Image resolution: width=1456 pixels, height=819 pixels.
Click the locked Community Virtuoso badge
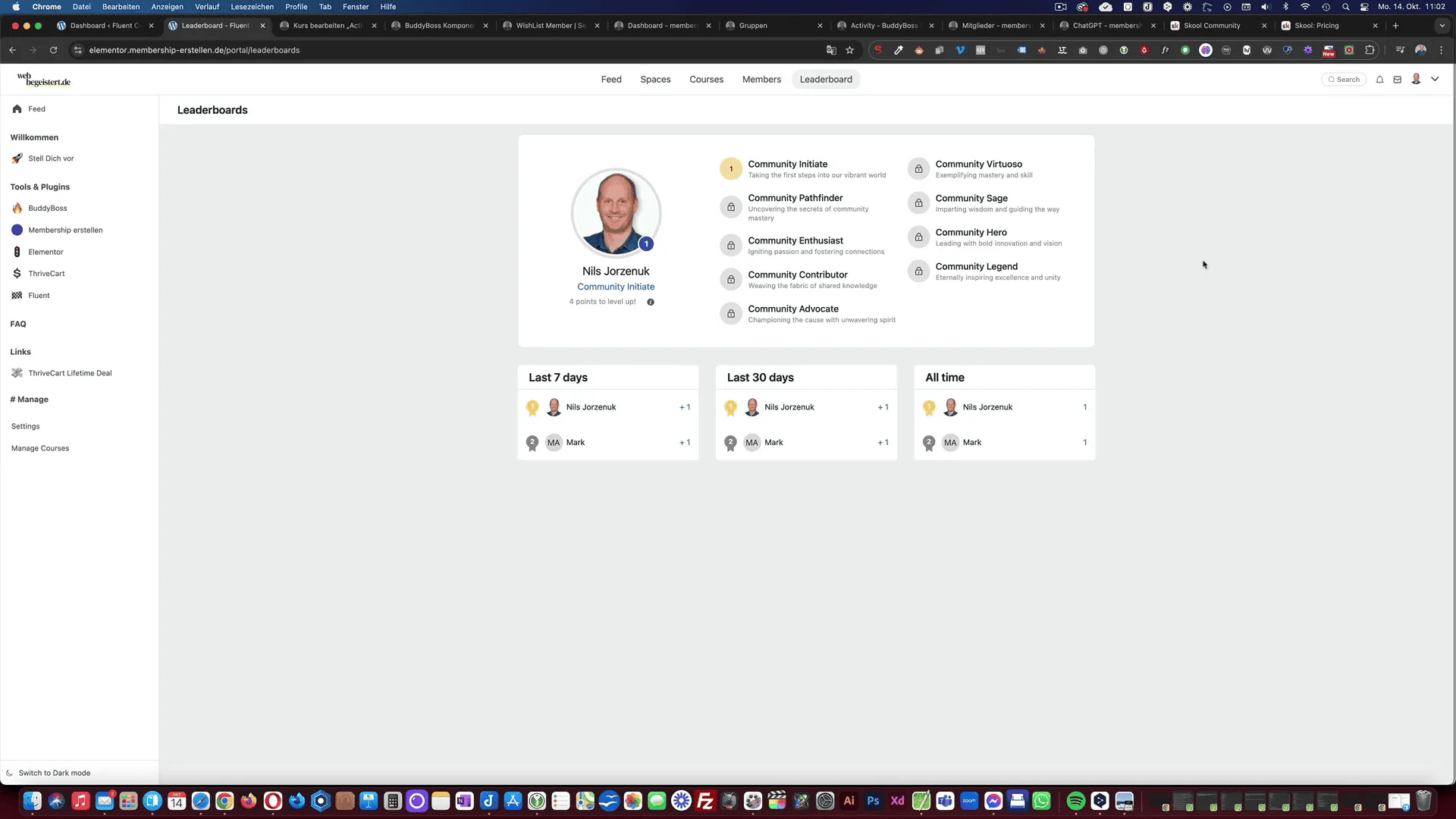(918, 168)
